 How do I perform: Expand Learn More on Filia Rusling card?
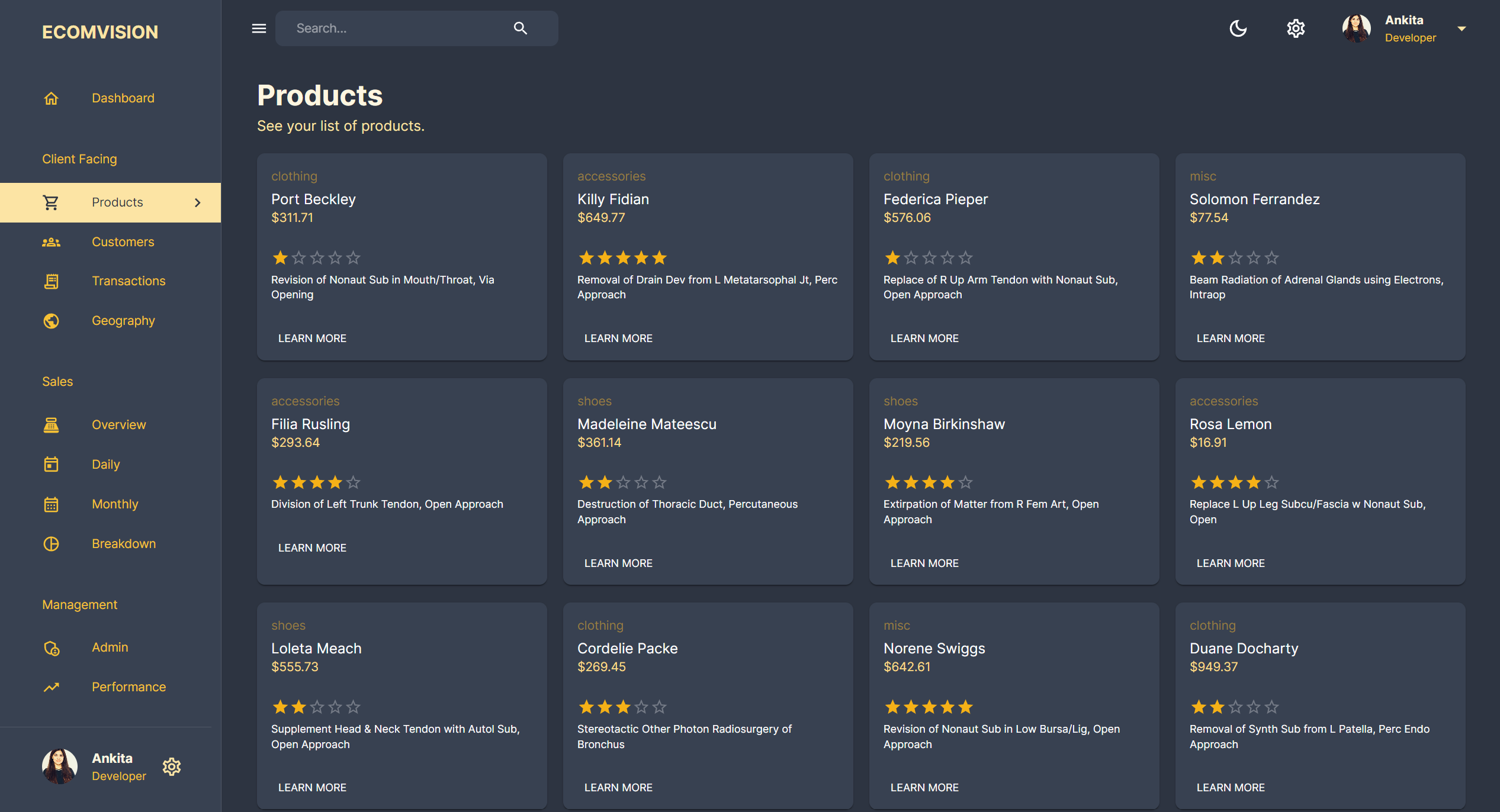312,548
